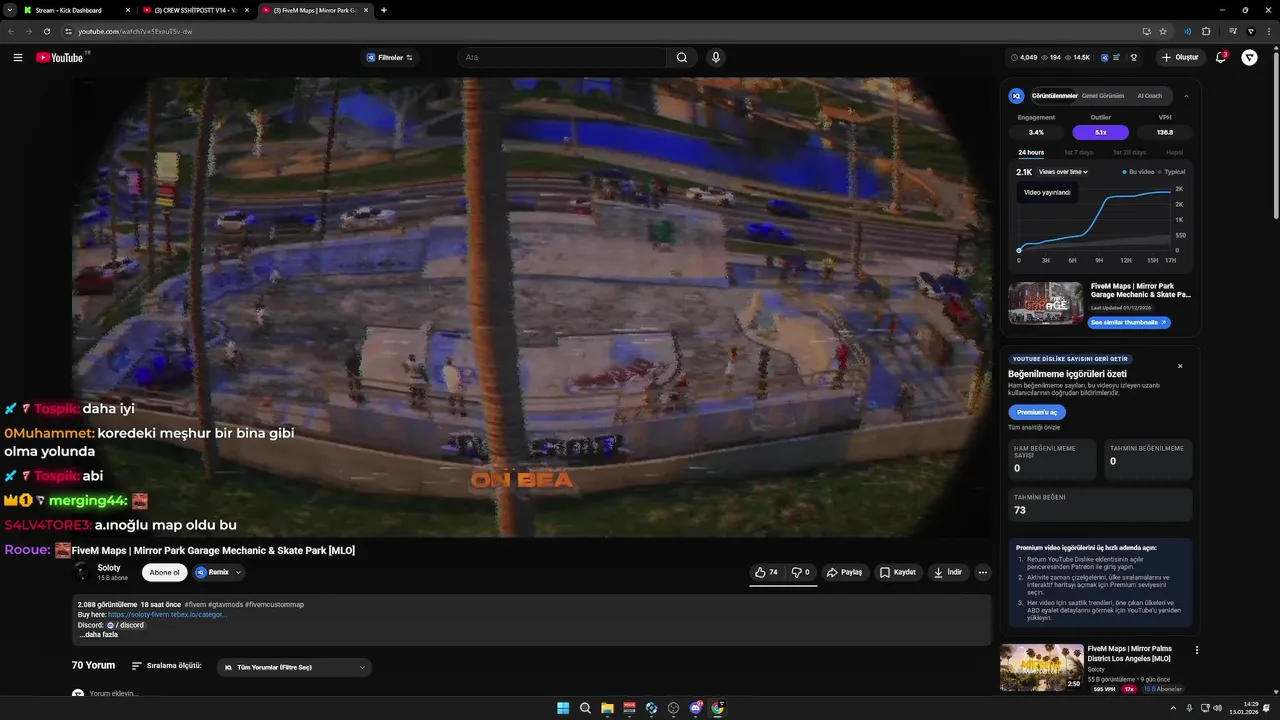Start voice search with microphone icon
1280x720 pixels.
tap(715, 58)
